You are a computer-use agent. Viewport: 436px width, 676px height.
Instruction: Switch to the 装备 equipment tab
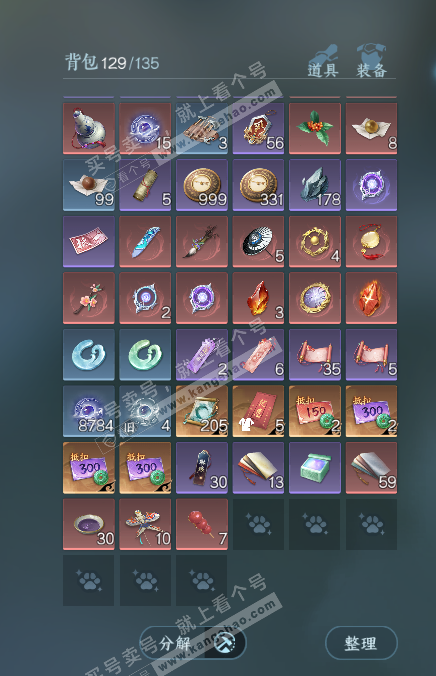(371, 62)
